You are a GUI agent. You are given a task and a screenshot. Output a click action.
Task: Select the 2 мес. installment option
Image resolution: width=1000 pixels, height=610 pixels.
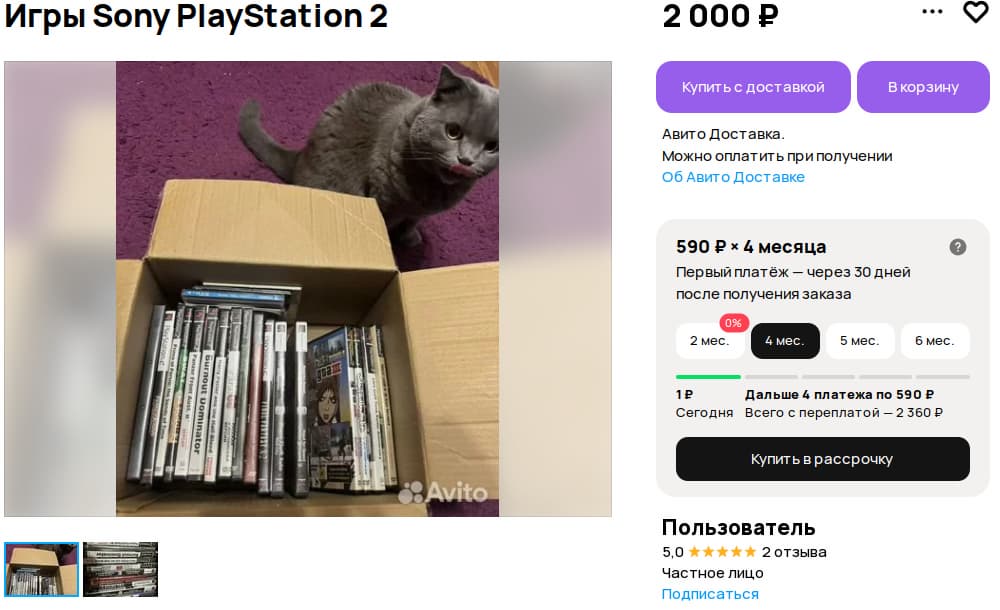709,341
